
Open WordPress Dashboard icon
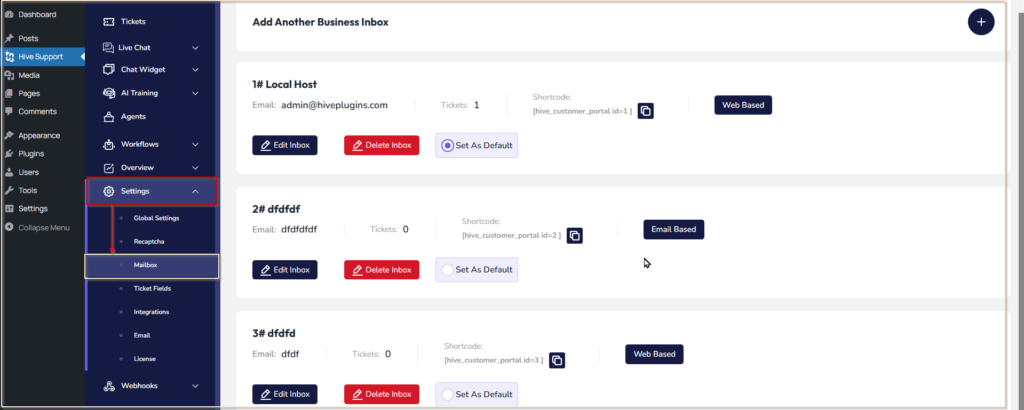pyautogui.click(x=9, y=14)
